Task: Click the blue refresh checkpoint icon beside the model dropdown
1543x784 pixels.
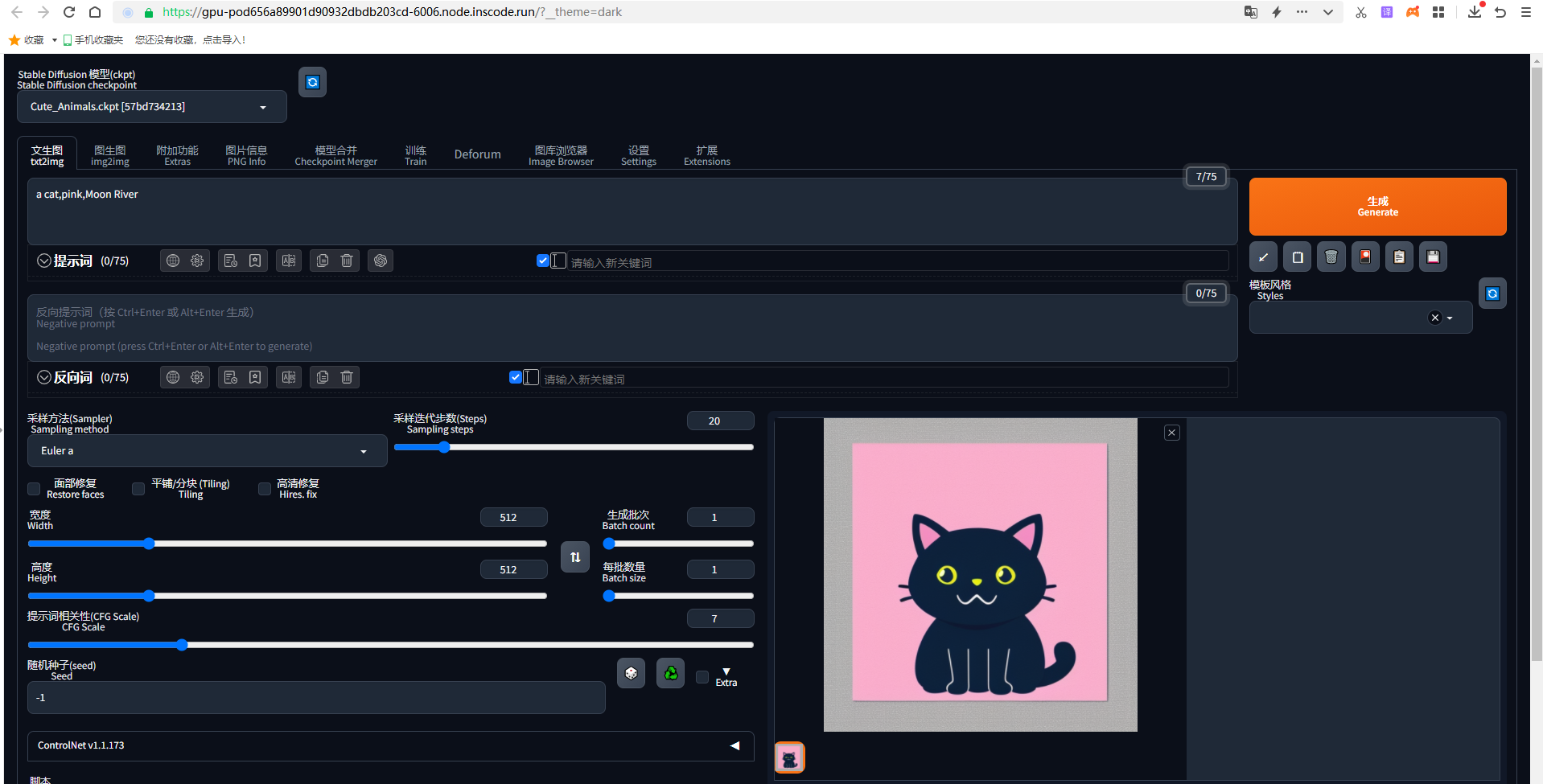Action: [x=312, y=81]
